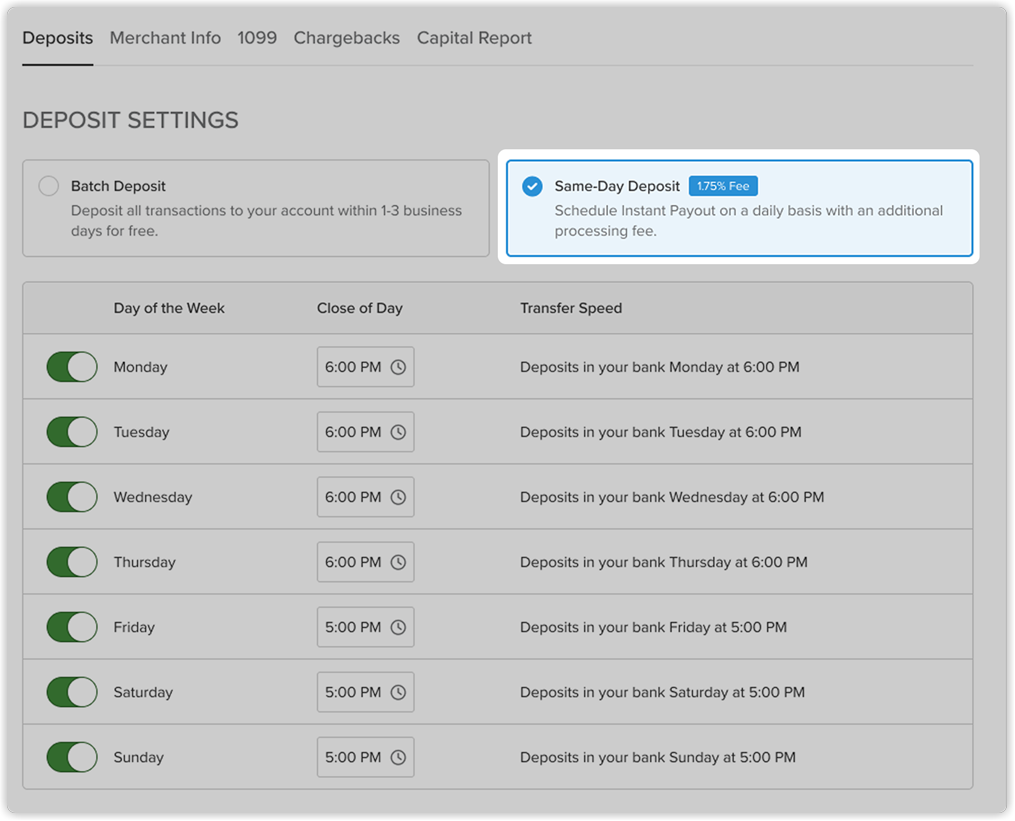Switch off Saturday deposits
This screenshot has height=821, width=1015.
tap(72, 692)
